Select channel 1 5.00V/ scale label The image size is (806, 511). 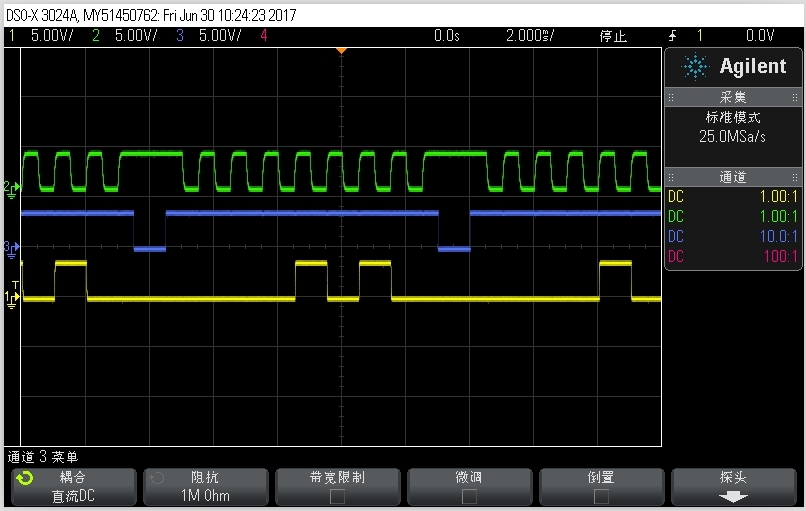click(52, 35)
